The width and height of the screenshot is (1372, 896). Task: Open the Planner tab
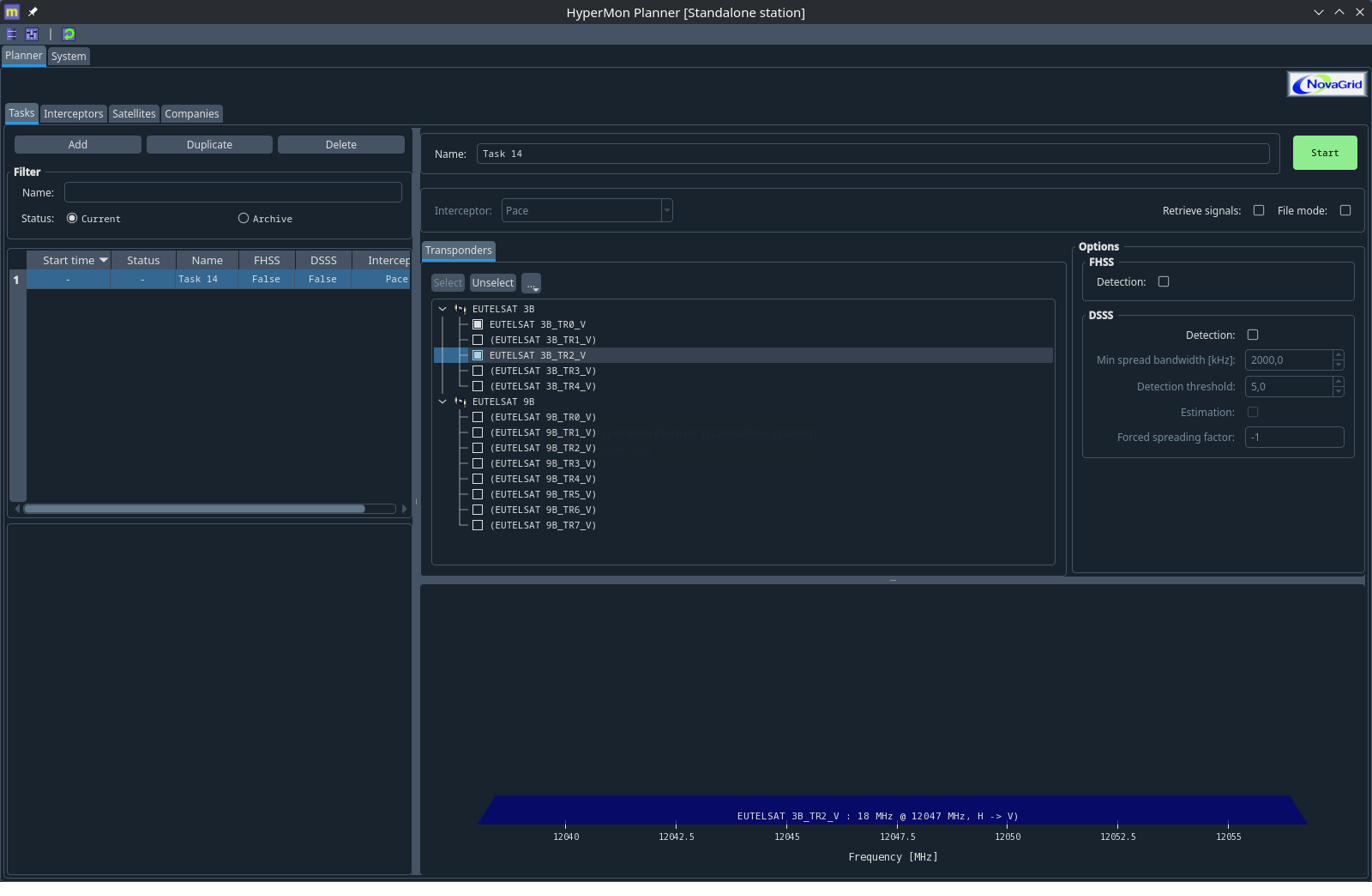click(x=23, y=56)
